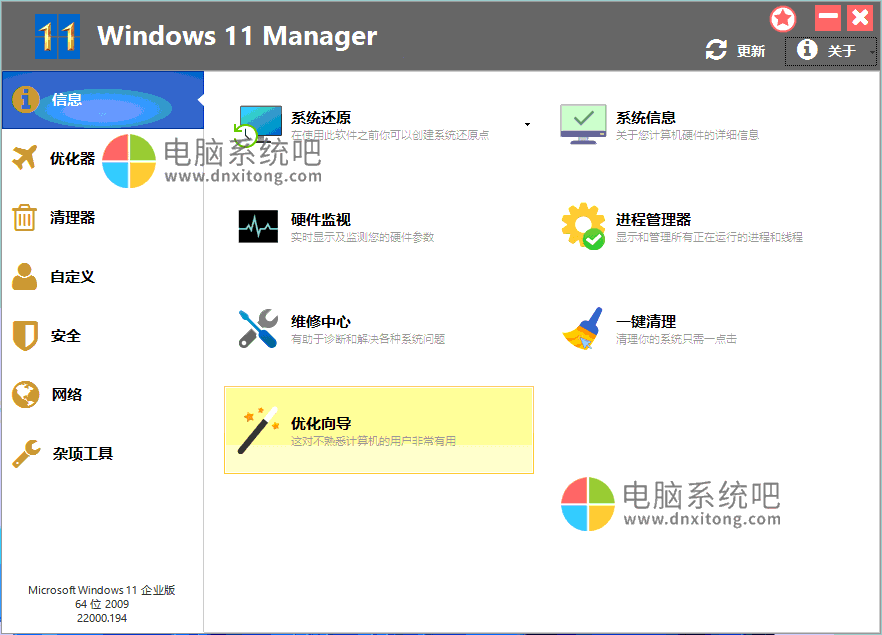This screenshot has height=635, width=882.
Task: Open the 优化器 optimizer tab
Action: (103, 159)
